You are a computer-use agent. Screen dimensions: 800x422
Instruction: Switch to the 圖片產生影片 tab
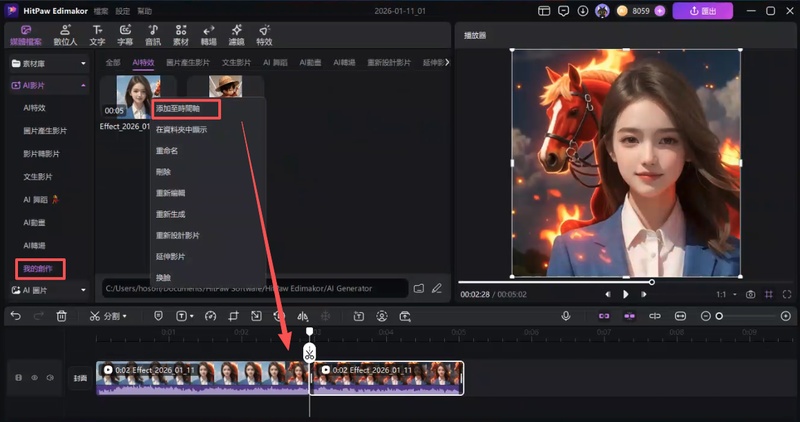(x=190, y=62)
